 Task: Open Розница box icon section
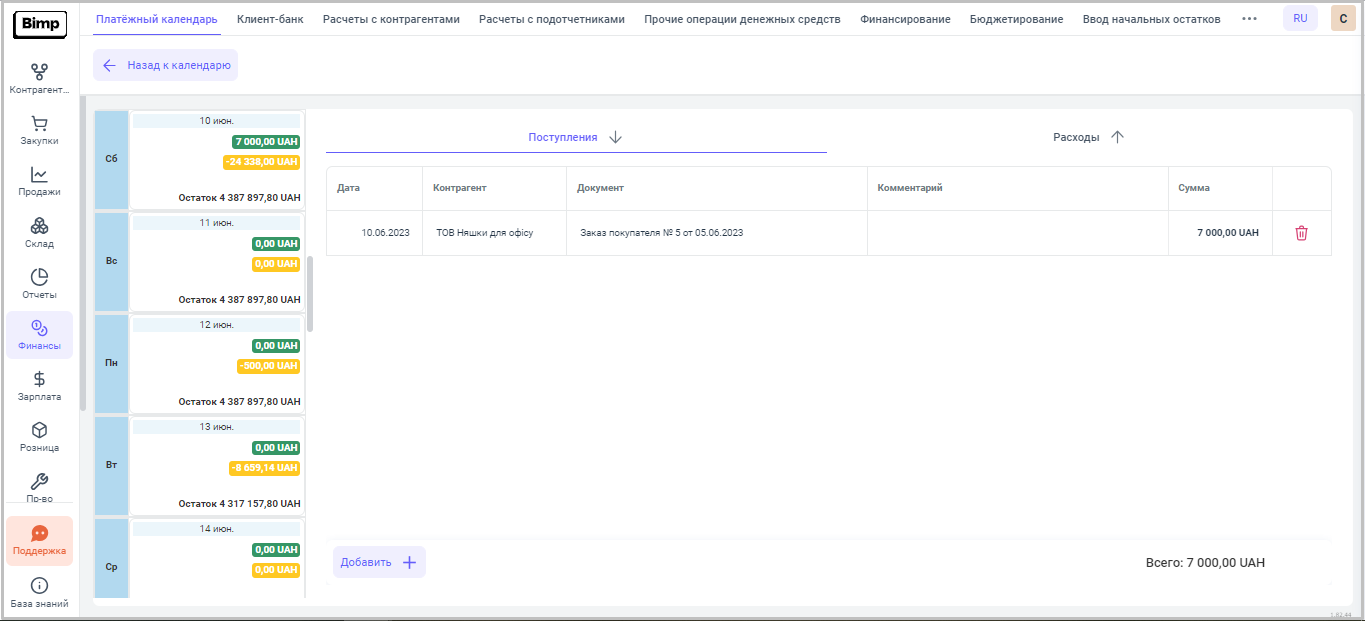click(x=39, y=437)
